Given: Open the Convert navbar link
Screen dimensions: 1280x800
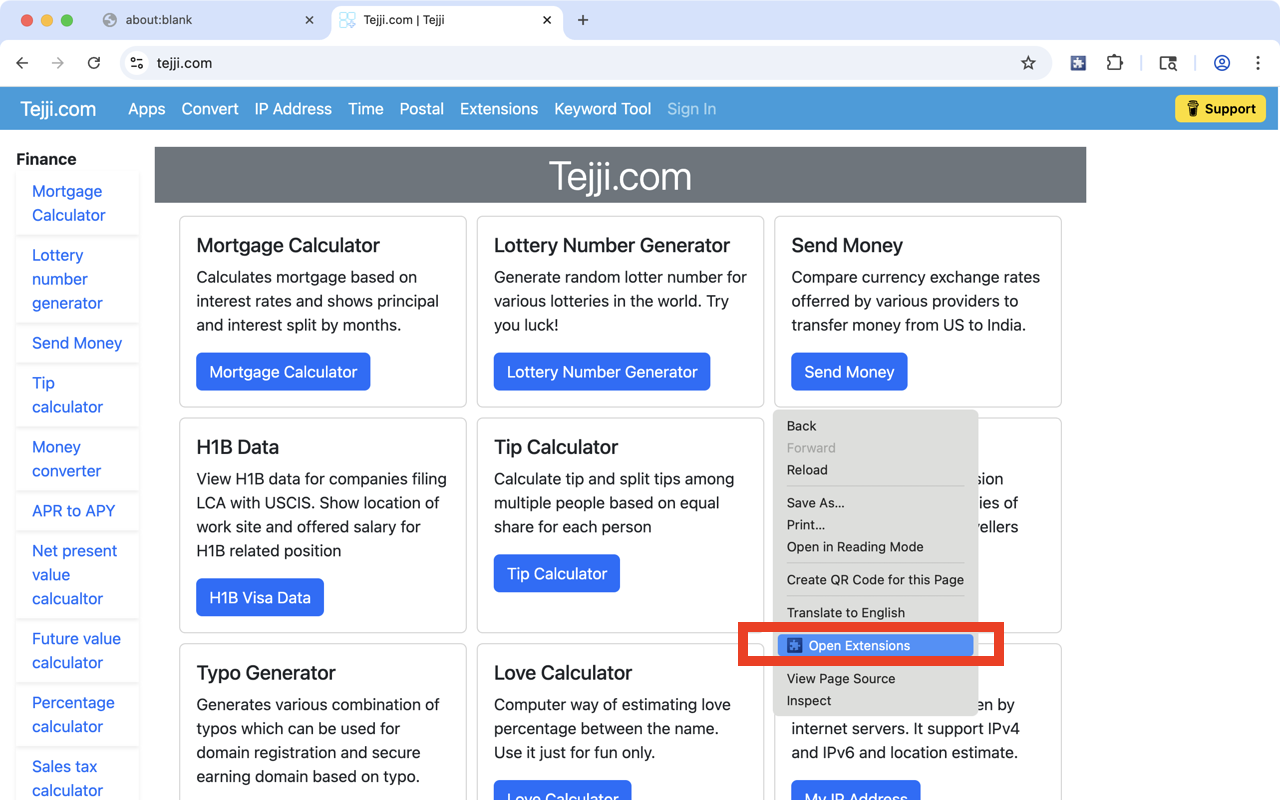Looking at the screenshot, I should coord(210,109).
